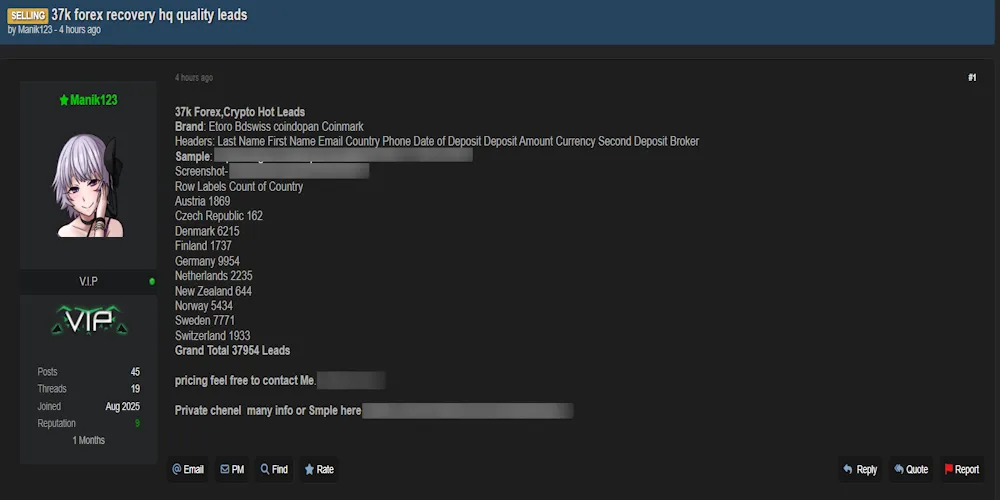Click the blurred private channel link
The image size is (1000, 500).
click(467, 411)
